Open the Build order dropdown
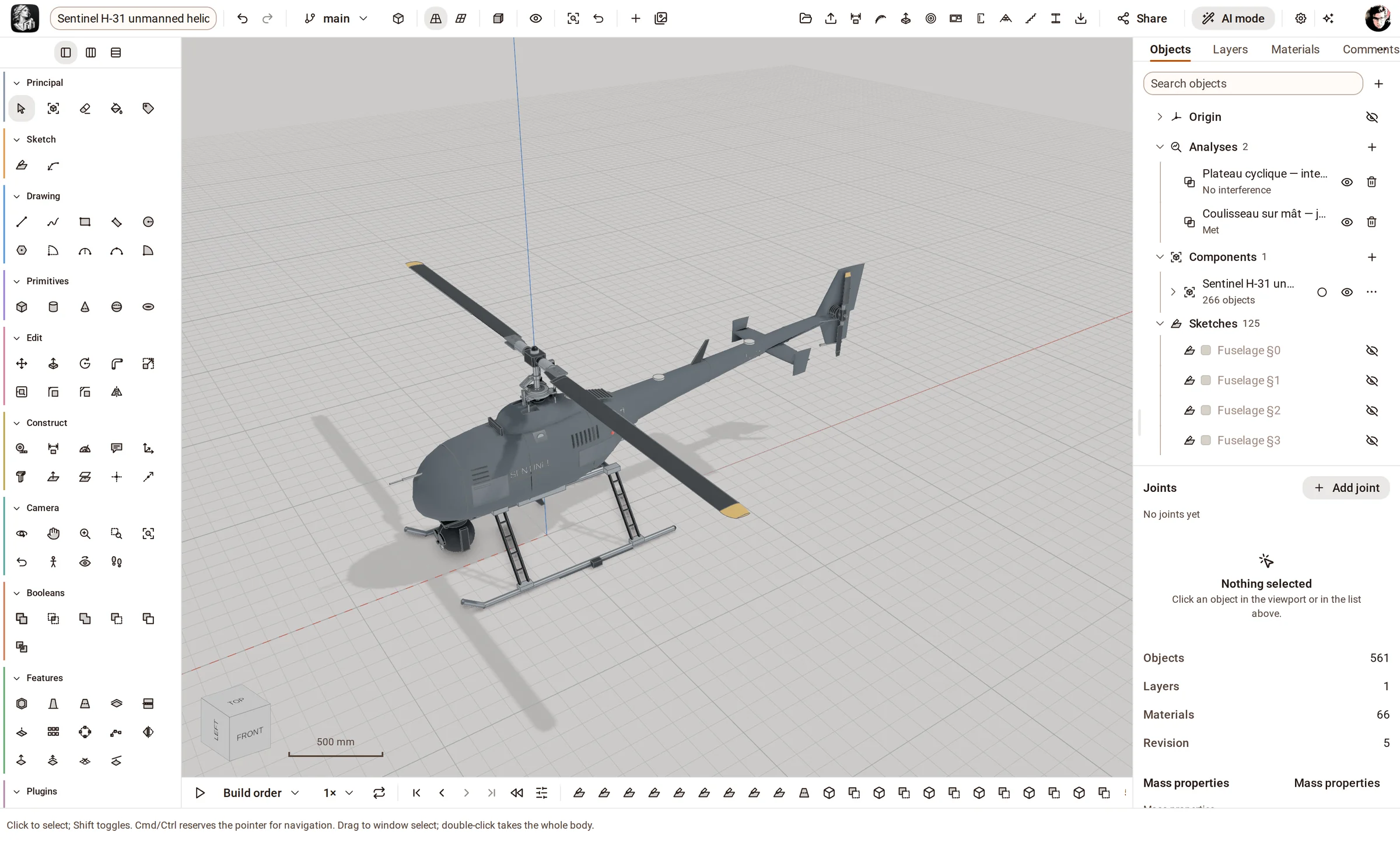This screenshot has height=842, width=1400. pyautogui.click(x=261, y=793)
